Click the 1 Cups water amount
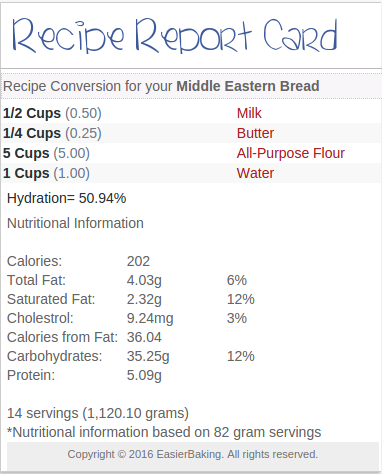382x474 pixels. pos(26,173)
